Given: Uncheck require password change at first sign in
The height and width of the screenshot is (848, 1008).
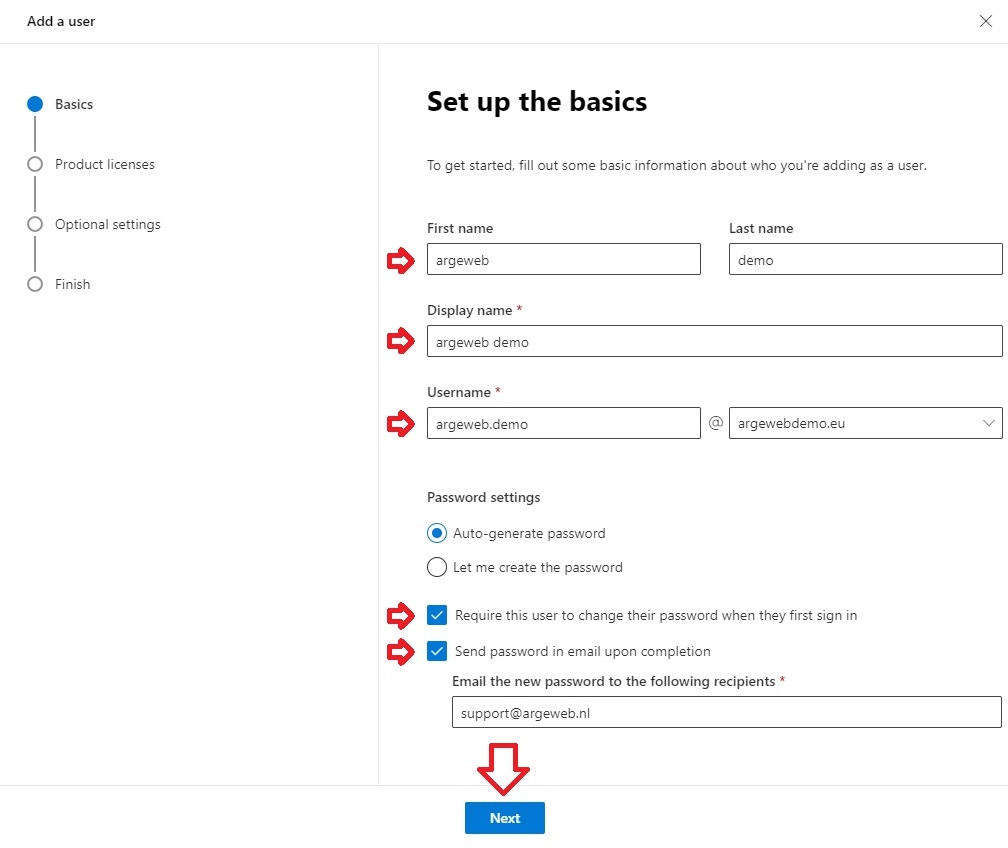Looking at the screenshot, I should click(x=436, y=615).
